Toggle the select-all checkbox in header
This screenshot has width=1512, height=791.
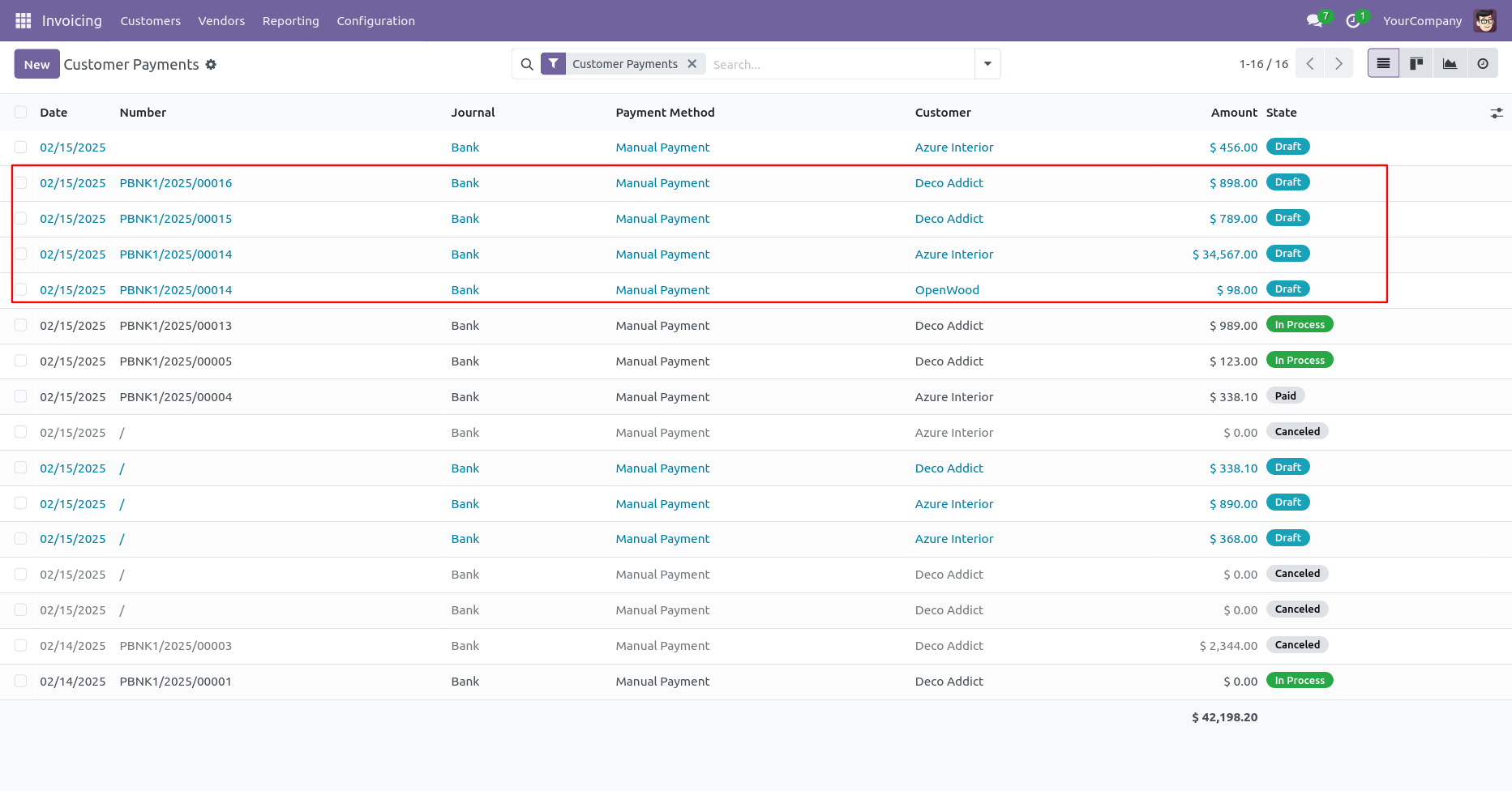click(21, 112)
